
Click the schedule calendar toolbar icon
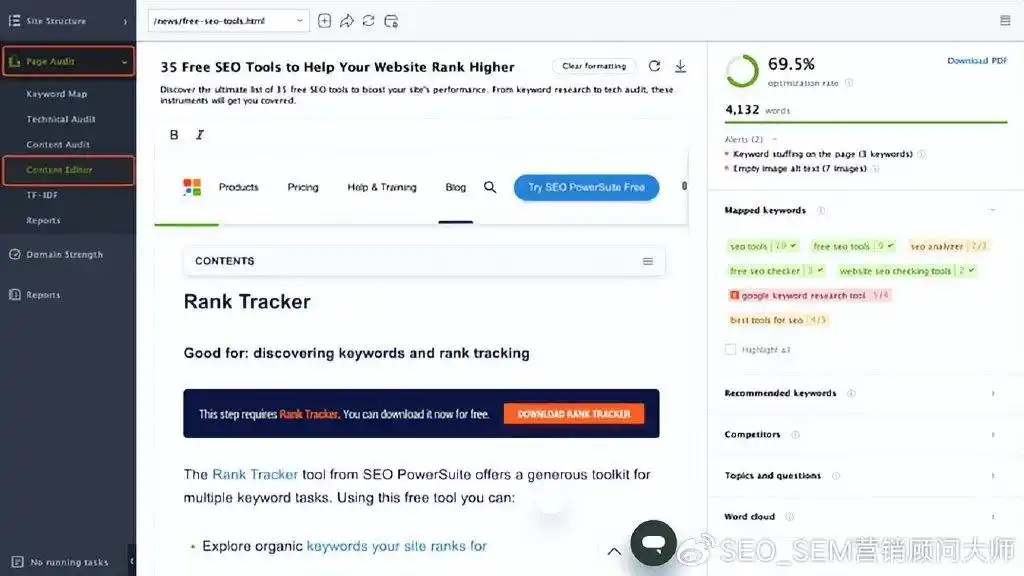[x=391, y=21]
